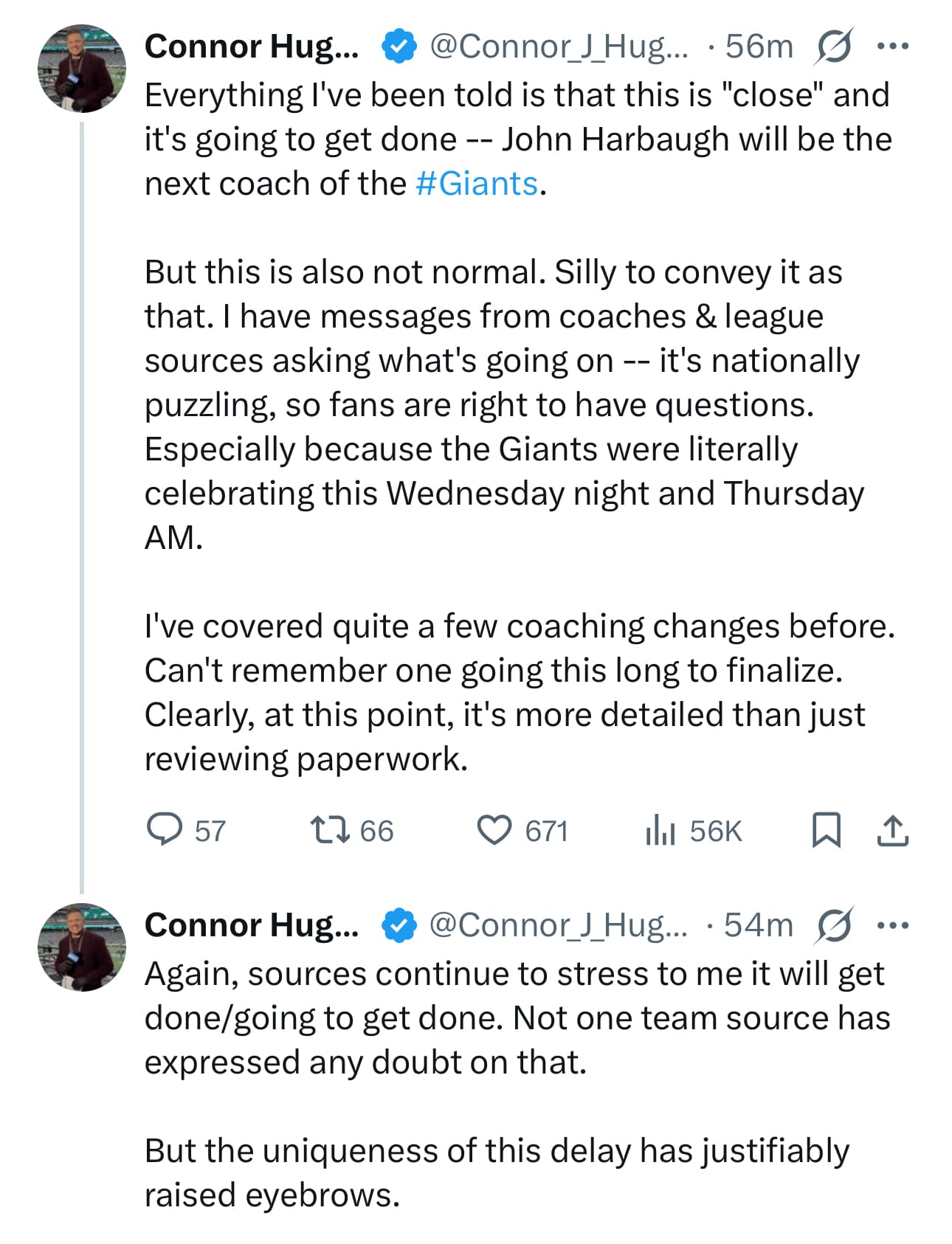
Task: Open the author name on the second tweet
Action: click(251, 925)
